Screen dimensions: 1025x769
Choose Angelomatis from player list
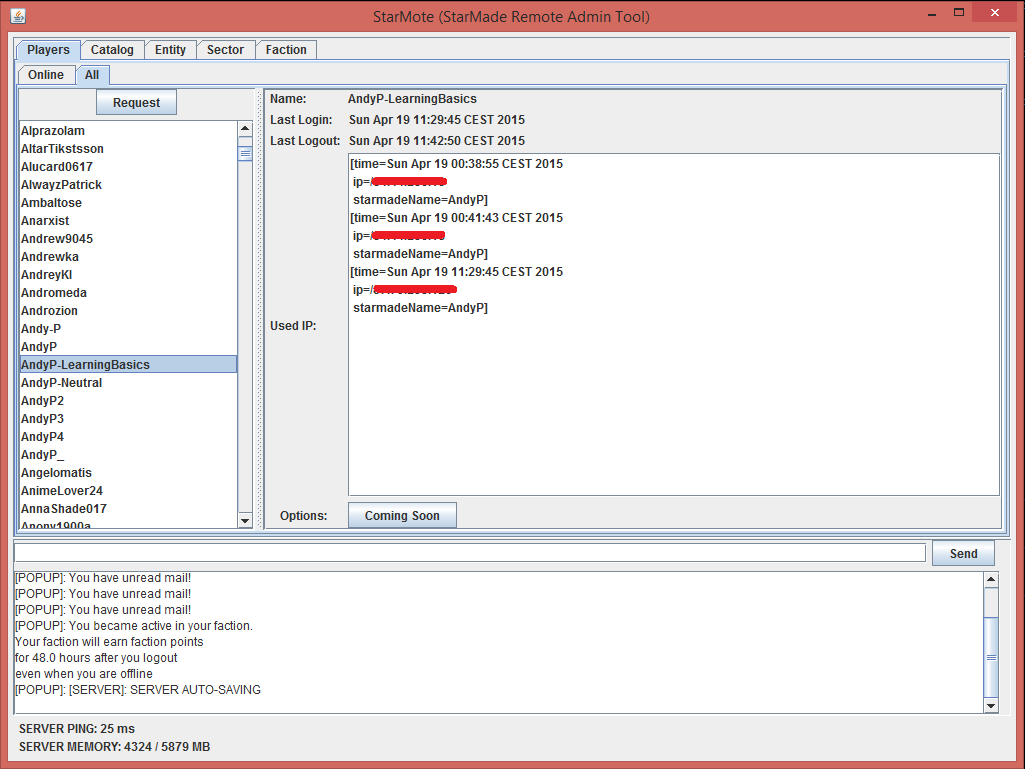tap(57, 473)
